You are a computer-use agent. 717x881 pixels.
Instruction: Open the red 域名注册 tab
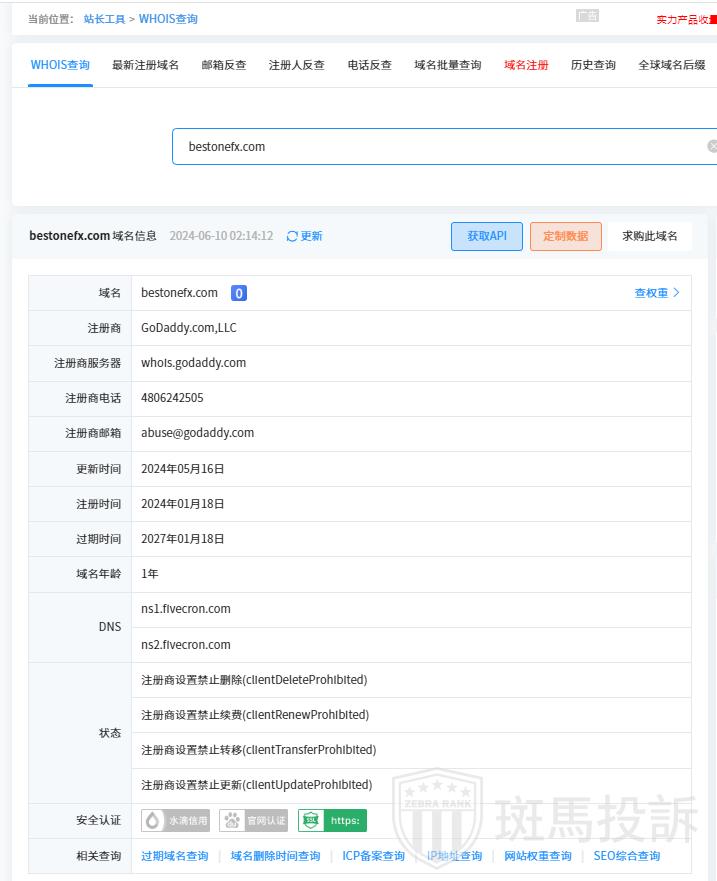(526, 65)
